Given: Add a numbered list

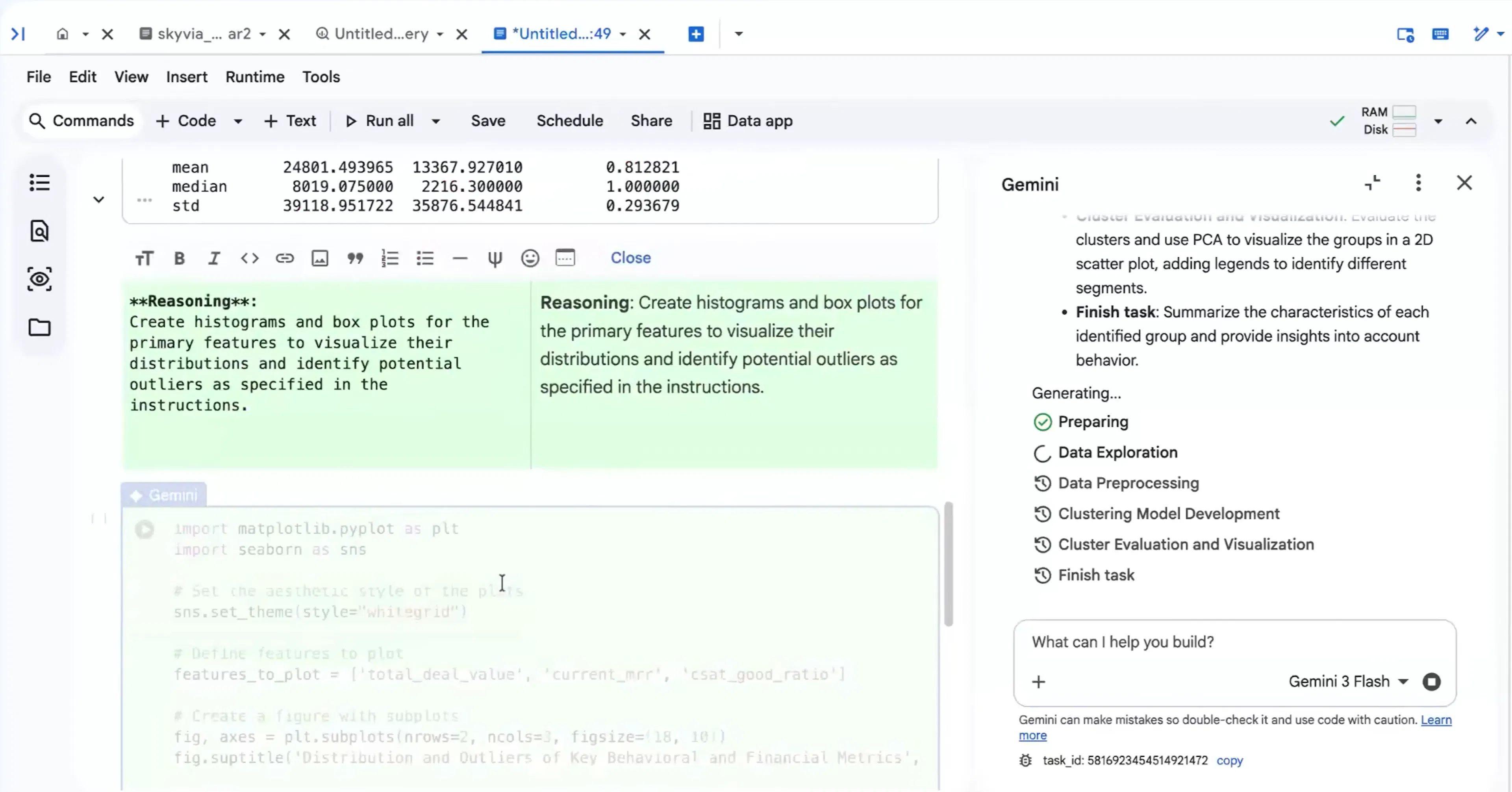Looking at the screenshot, I should (x=390, y=258).
